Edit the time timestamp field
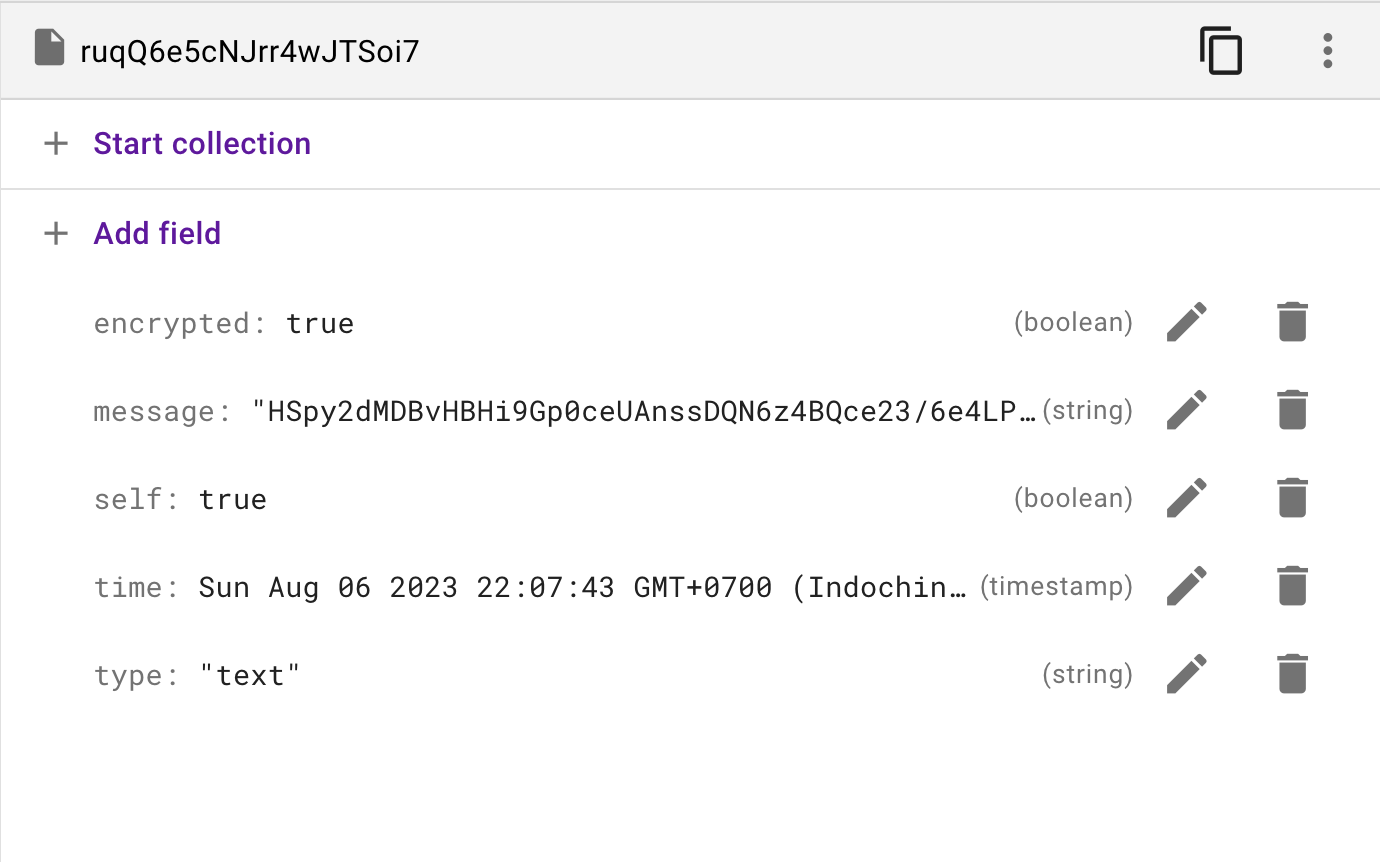 1187,586
